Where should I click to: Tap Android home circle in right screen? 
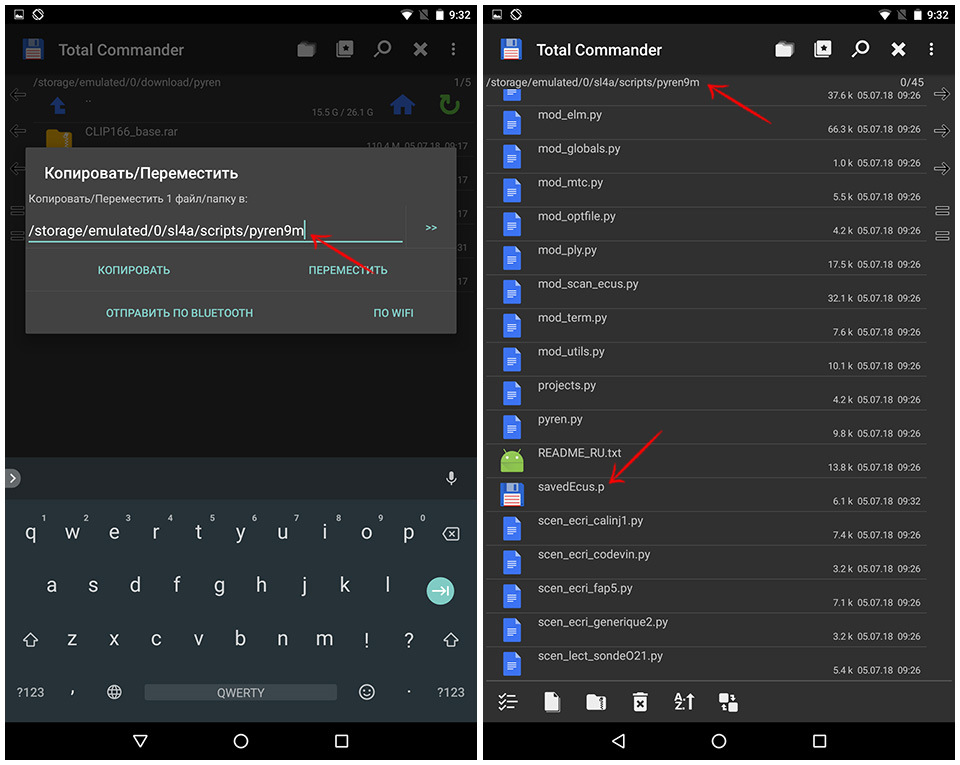(719, 741)
